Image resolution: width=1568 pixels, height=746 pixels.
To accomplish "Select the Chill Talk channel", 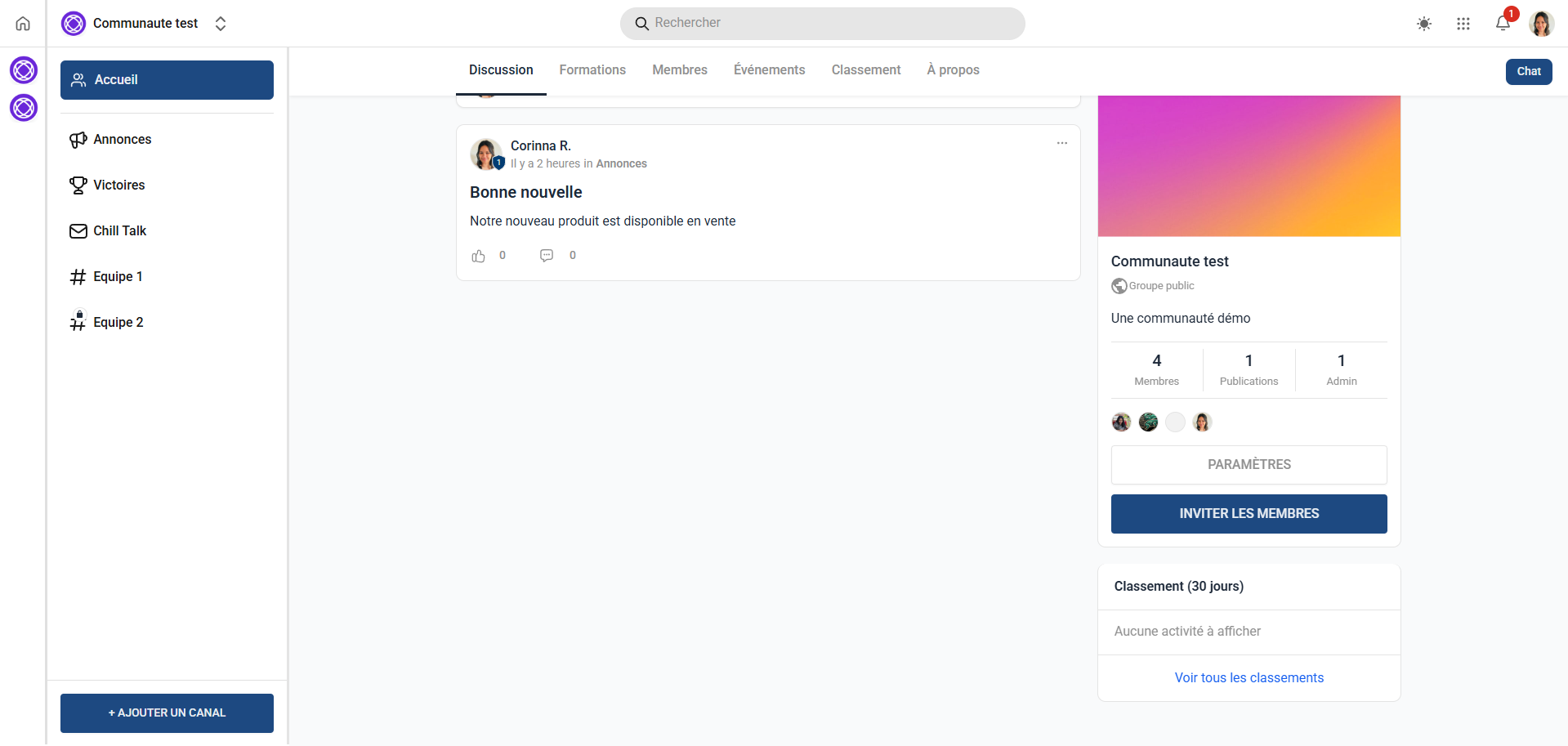I will [x=119, y=231].
